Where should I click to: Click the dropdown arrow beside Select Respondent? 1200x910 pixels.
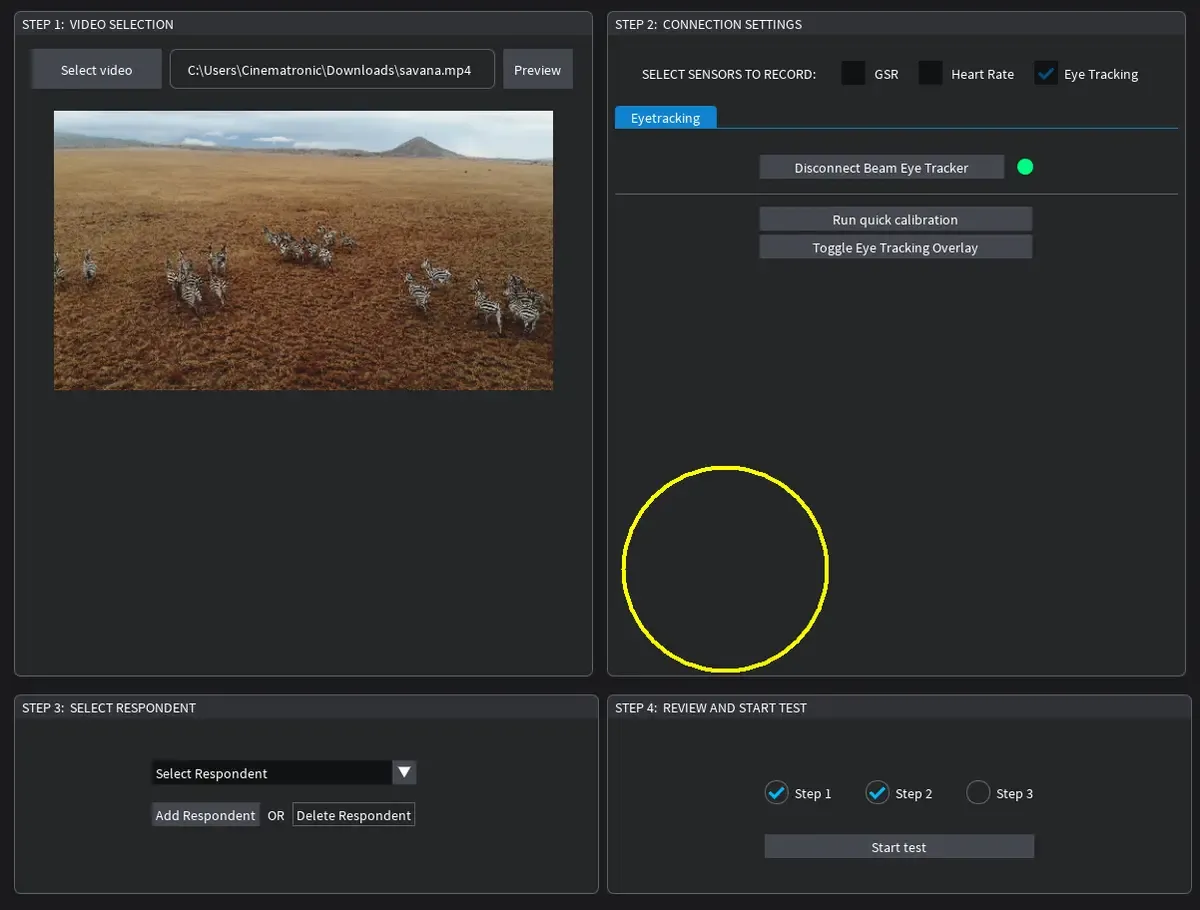point(404,772)
